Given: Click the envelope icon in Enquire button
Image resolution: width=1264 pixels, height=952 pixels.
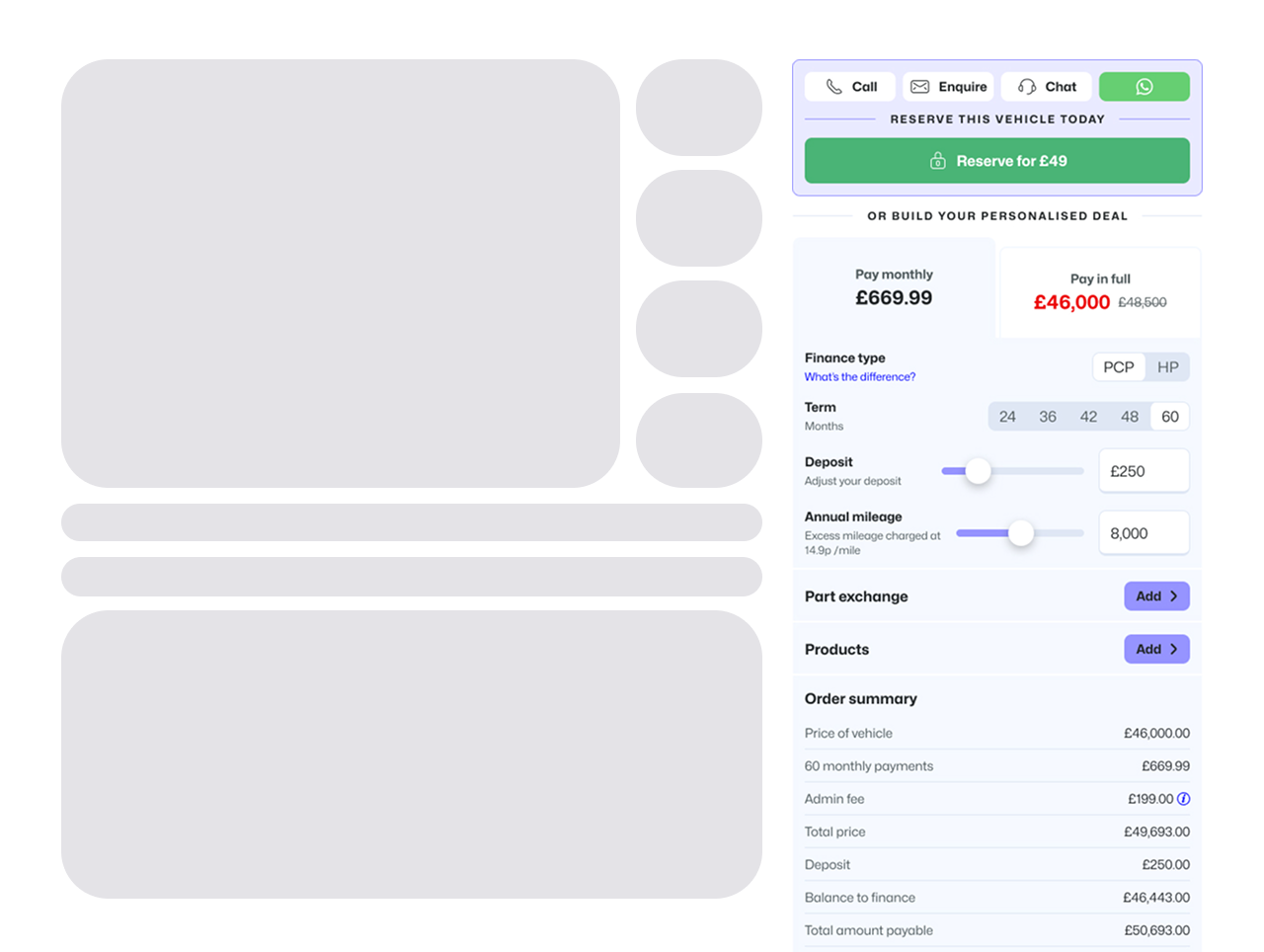Looking at the screenshot, I should [919, 87].
